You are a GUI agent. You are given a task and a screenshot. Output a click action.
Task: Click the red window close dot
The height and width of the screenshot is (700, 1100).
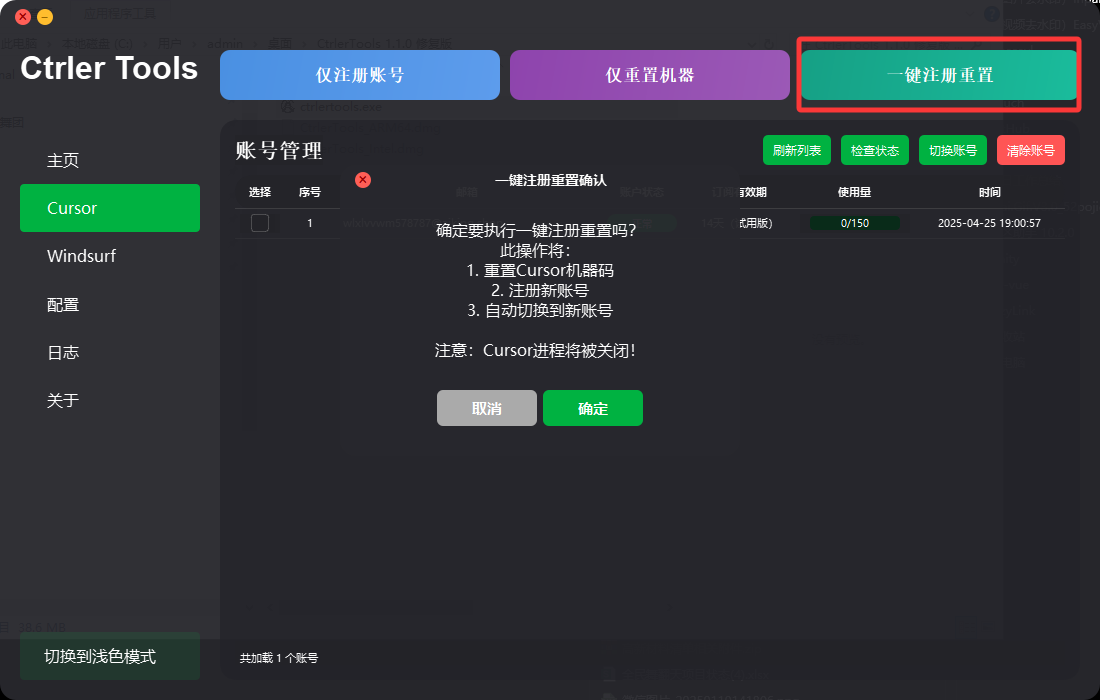pyautogui.click(x=23, y=16)
